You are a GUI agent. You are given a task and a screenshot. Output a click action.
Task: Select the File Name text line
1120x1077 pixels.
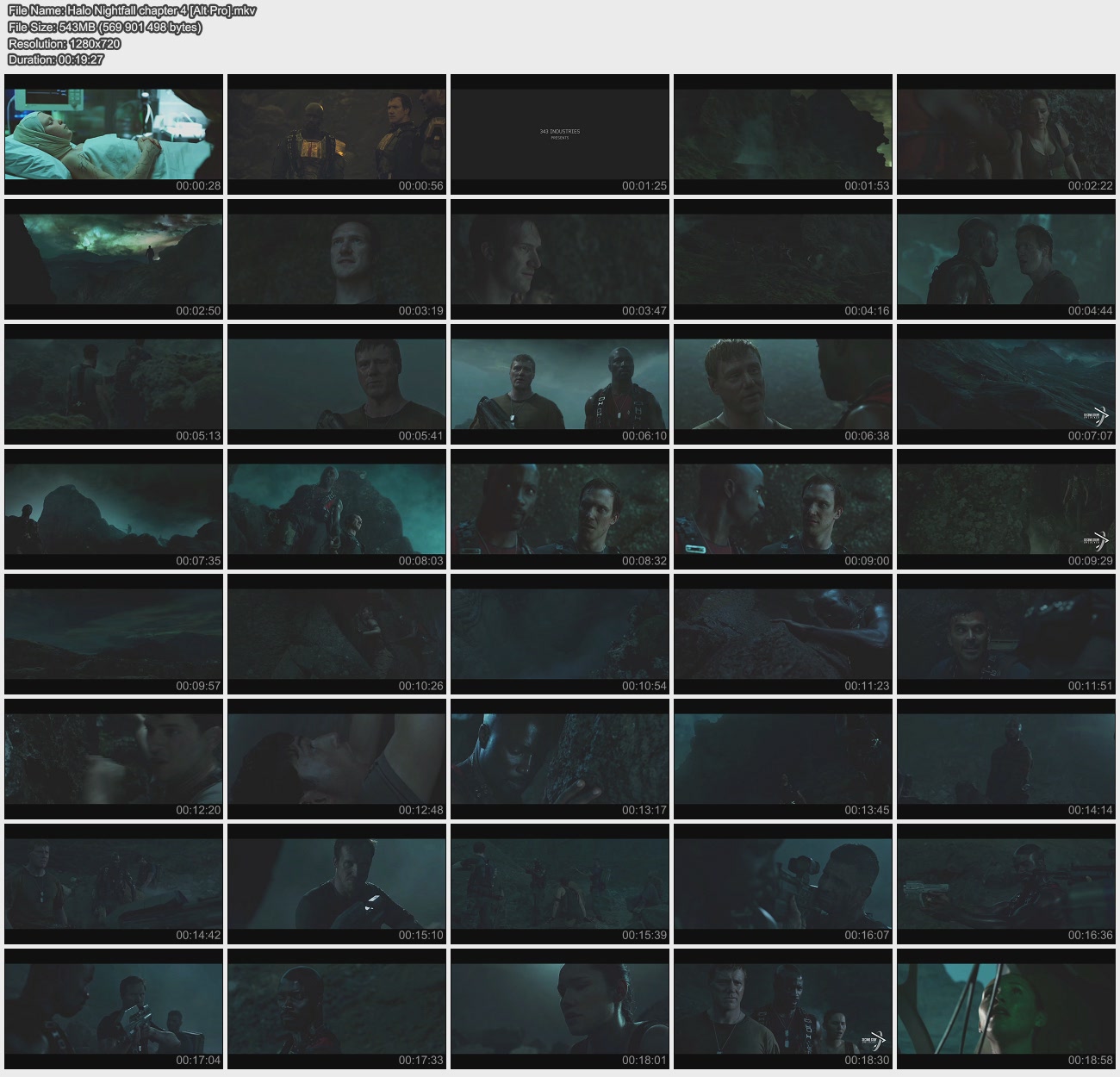tap(132, 10)
